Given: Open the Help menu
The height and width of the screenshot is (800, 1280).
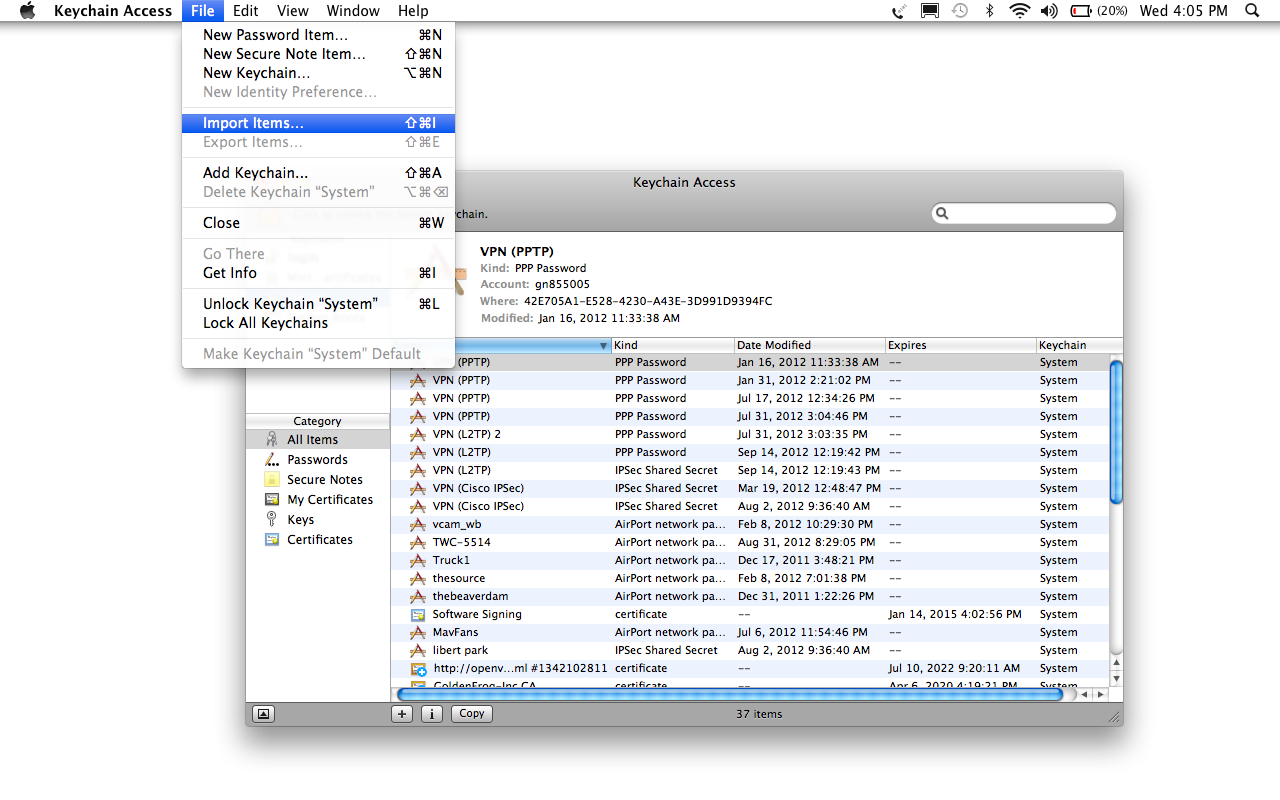Looking at the screenshot, I should tap(413, 11).
